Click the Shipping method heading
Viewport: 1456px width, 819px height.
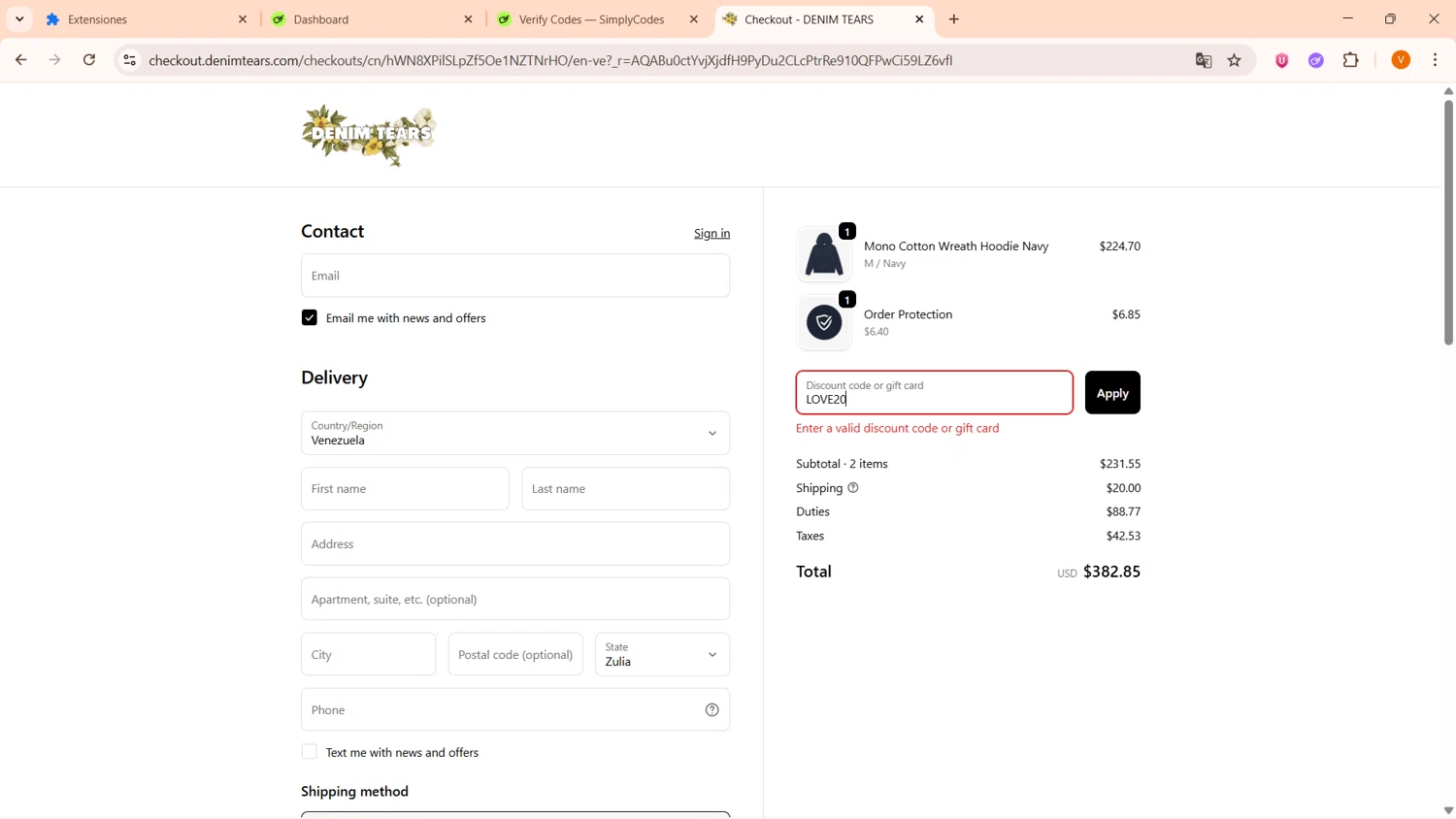354,792
